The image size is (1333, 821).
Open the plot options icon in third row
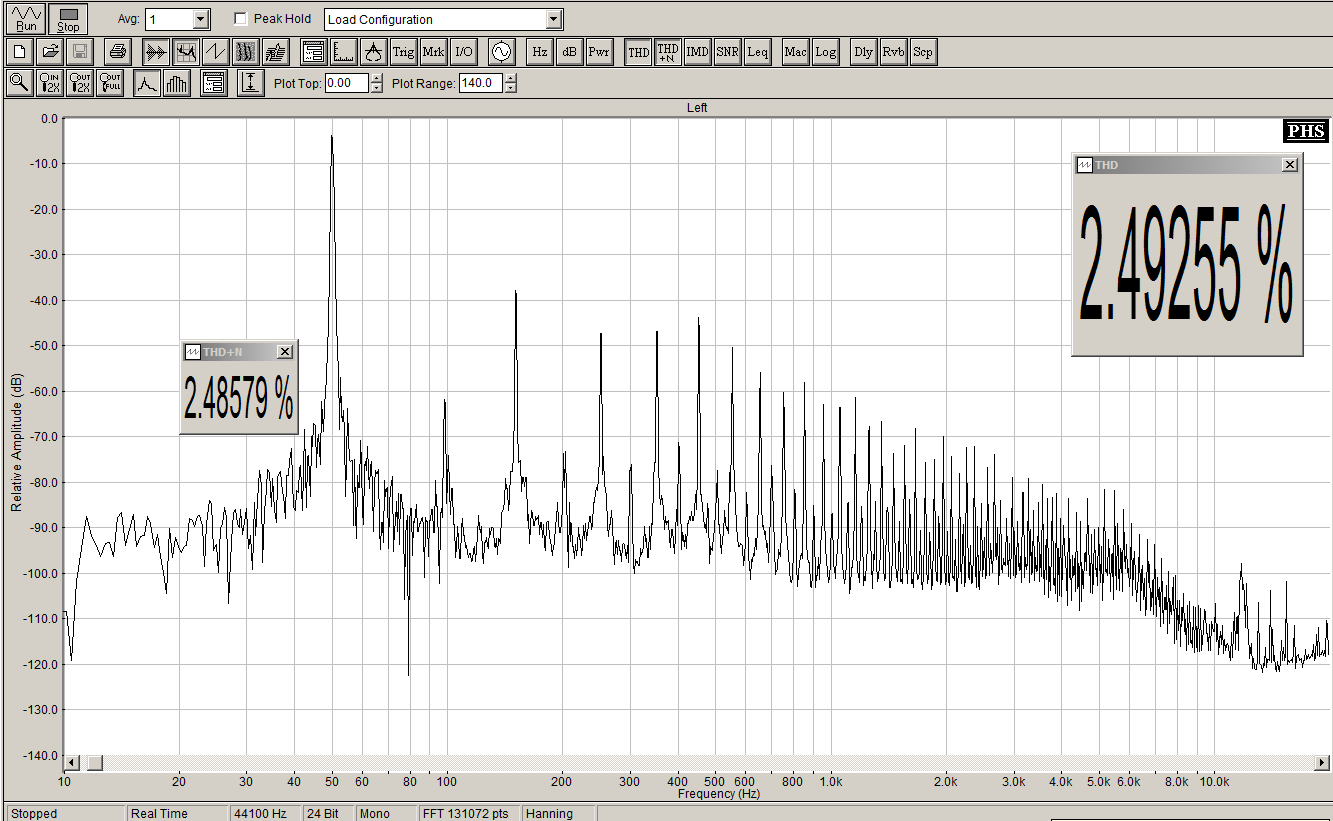214,83
